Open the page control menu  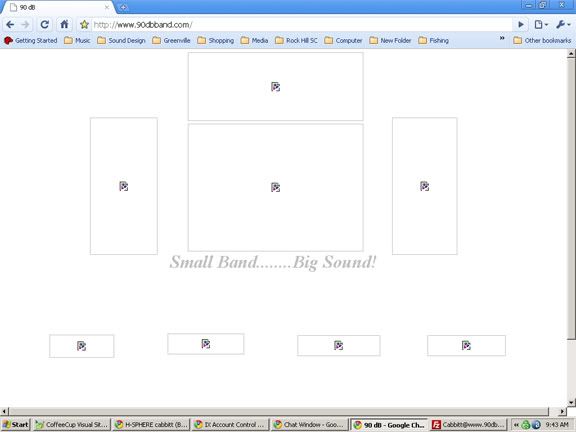click(541, 25)
